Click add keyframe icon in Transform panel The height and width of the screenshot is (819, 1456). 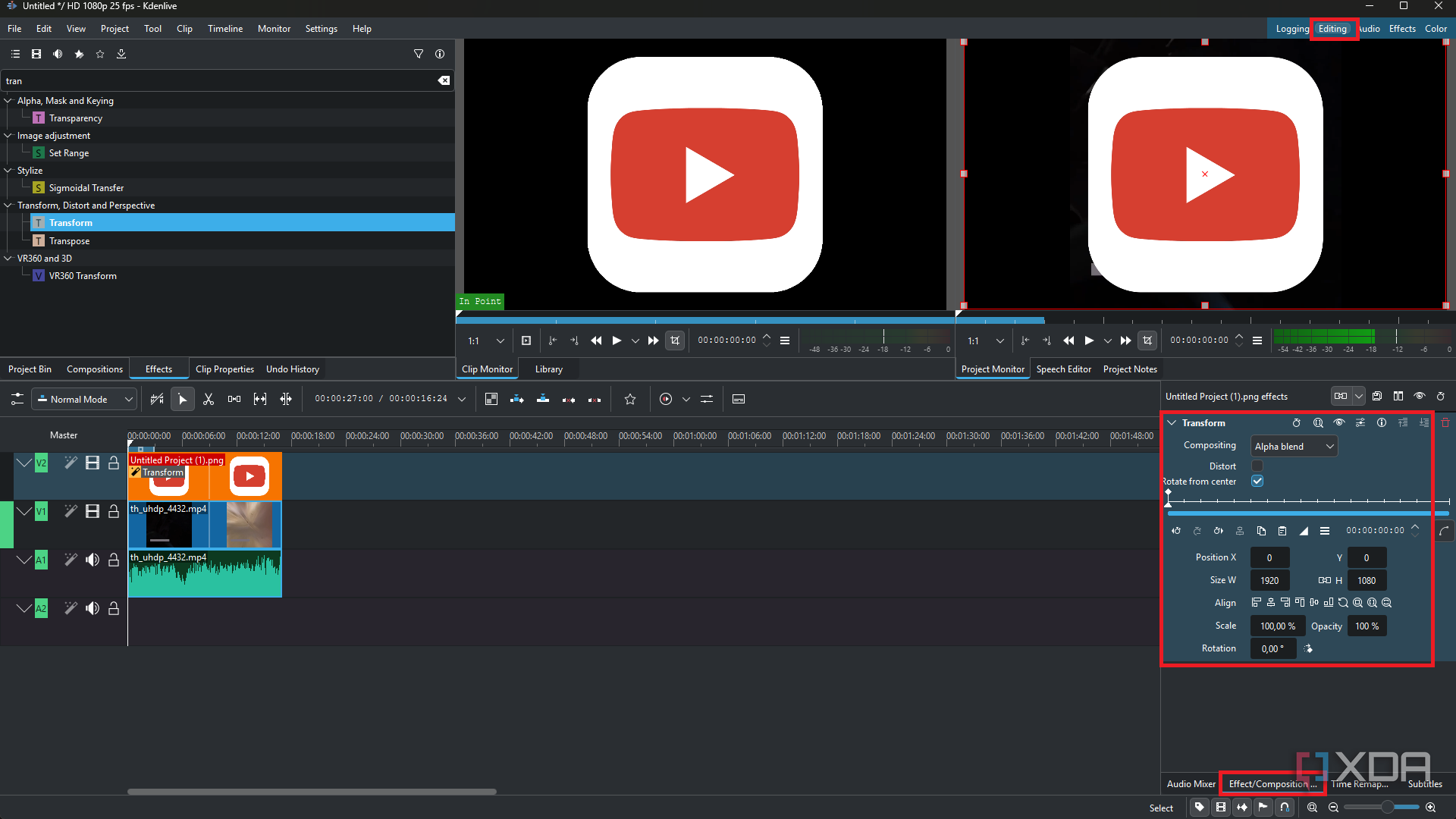pyautogui.click(x=1197, y=531)
